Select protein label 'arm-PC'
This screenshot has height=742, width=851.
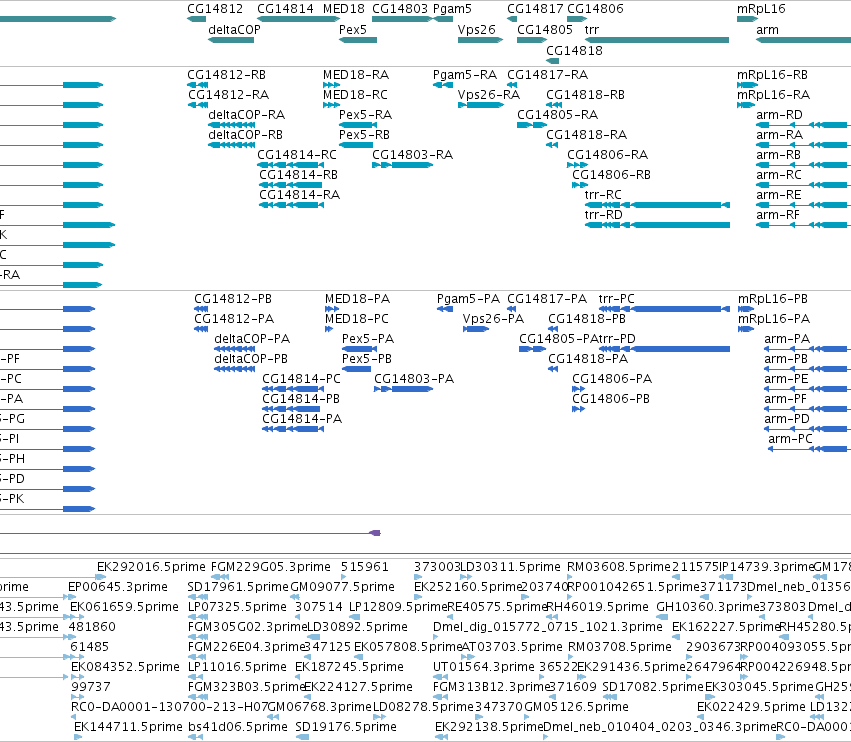pyautogui.click(x=790, y=439)
